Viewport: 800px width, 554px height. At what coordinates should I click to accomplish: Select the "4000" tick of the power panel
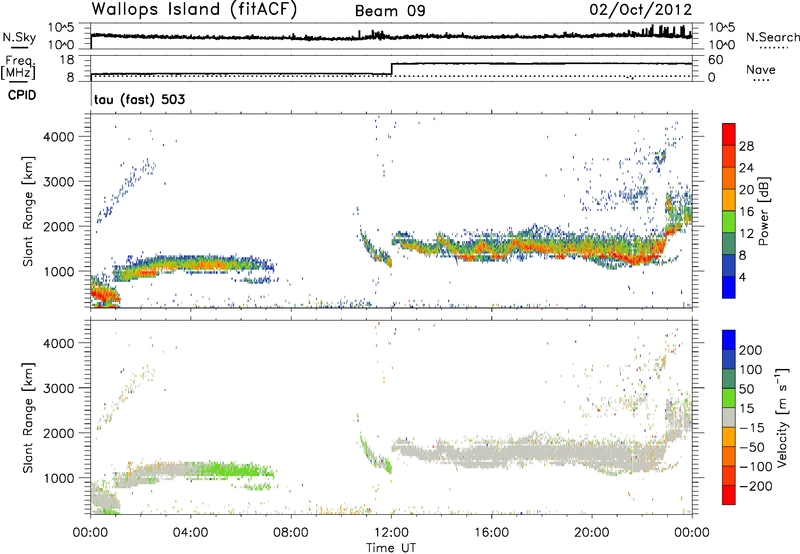click(58, 137)
